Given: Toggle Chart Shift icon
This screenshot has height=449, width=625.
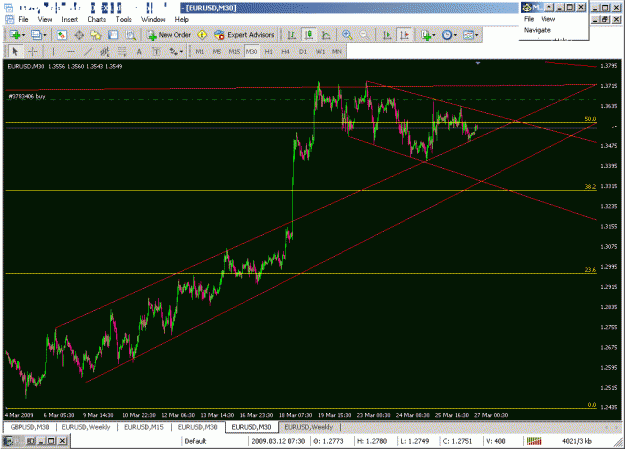Looking at the screenshot, I should coord(405,35).
